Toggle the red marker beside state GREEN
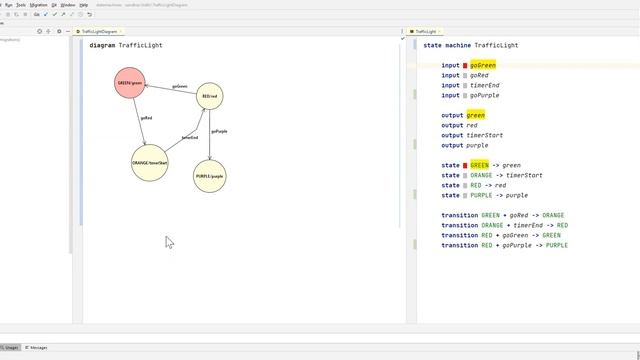 coord(465,165)
